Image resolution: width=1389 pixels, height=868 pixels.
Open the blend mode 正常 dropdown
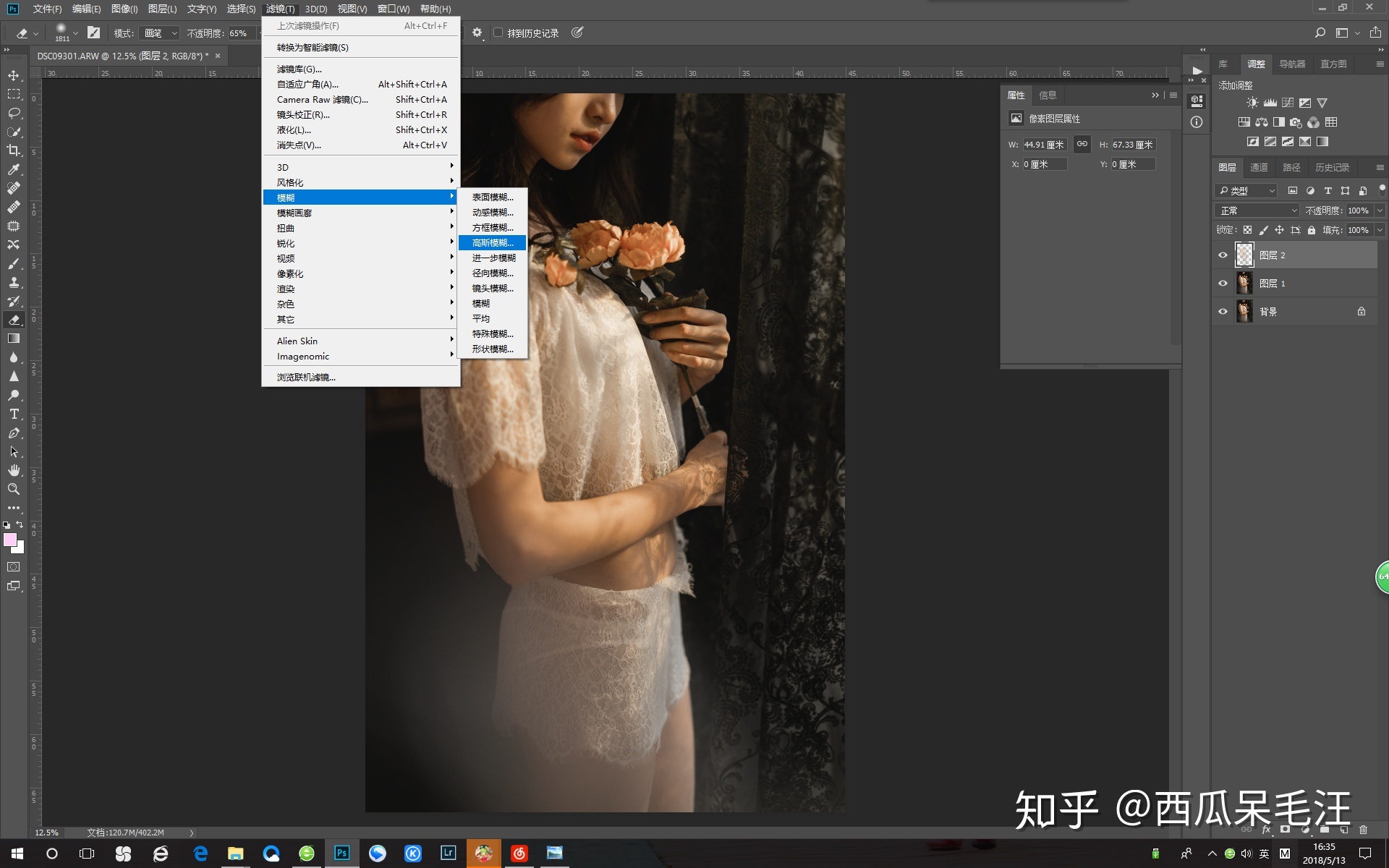pos(1257,210)
